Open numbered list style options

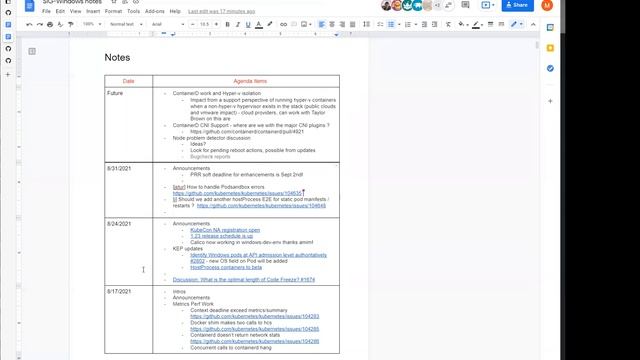(x=416, y=24)
